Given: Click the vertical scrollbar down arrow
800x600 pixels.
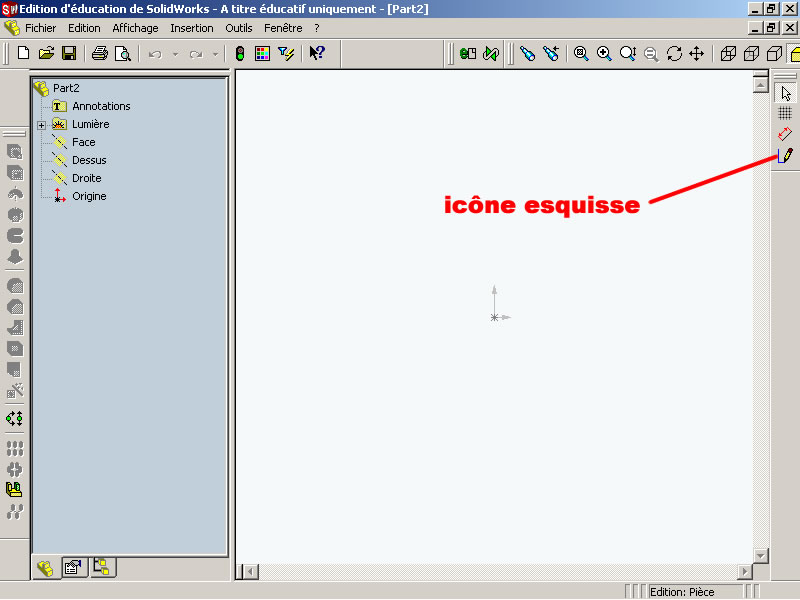Looking at the screenshot, I should 761,555.
